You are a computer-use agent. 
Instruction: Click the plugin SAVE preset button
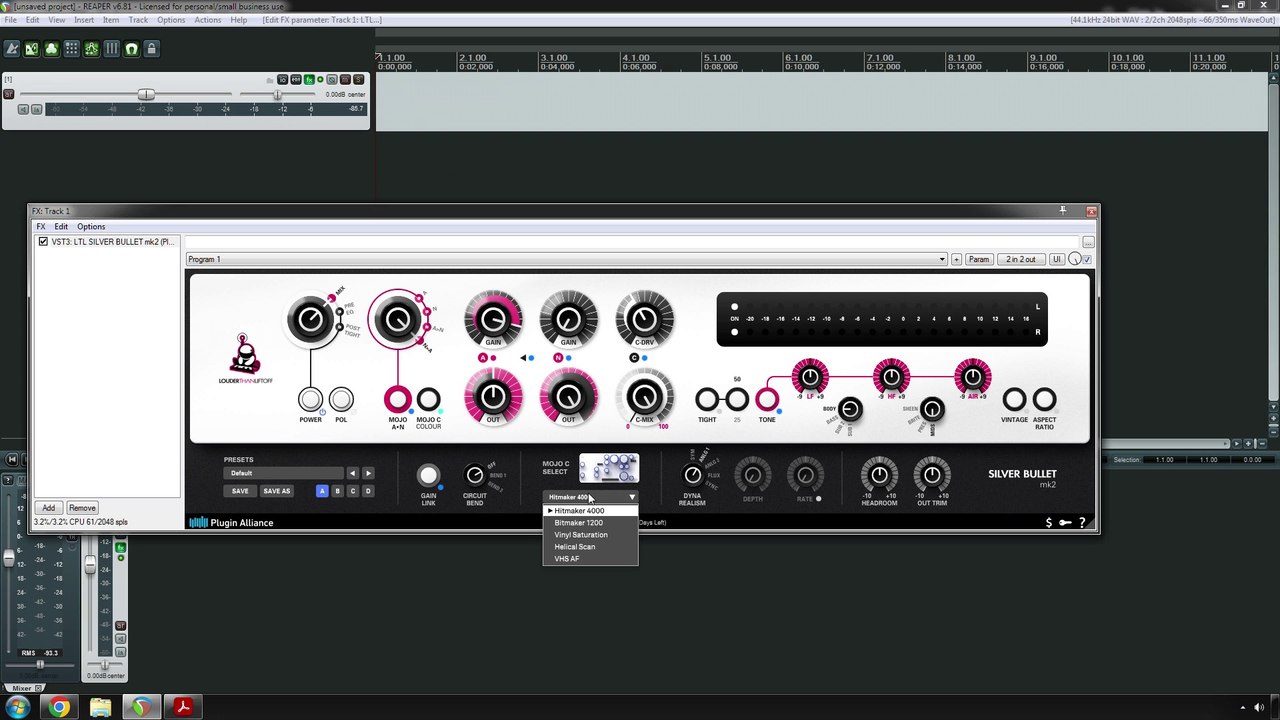240,491
